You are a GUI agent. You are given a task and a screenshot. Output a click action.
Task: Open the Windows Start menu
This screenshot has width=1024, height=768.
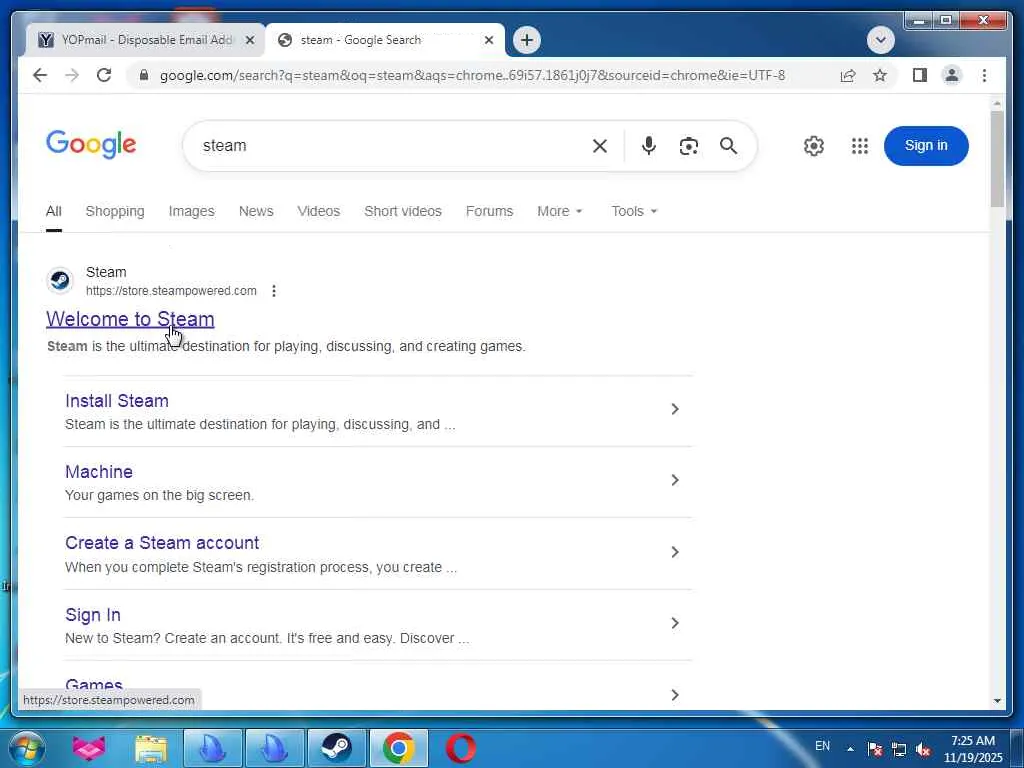click(28, 748)
